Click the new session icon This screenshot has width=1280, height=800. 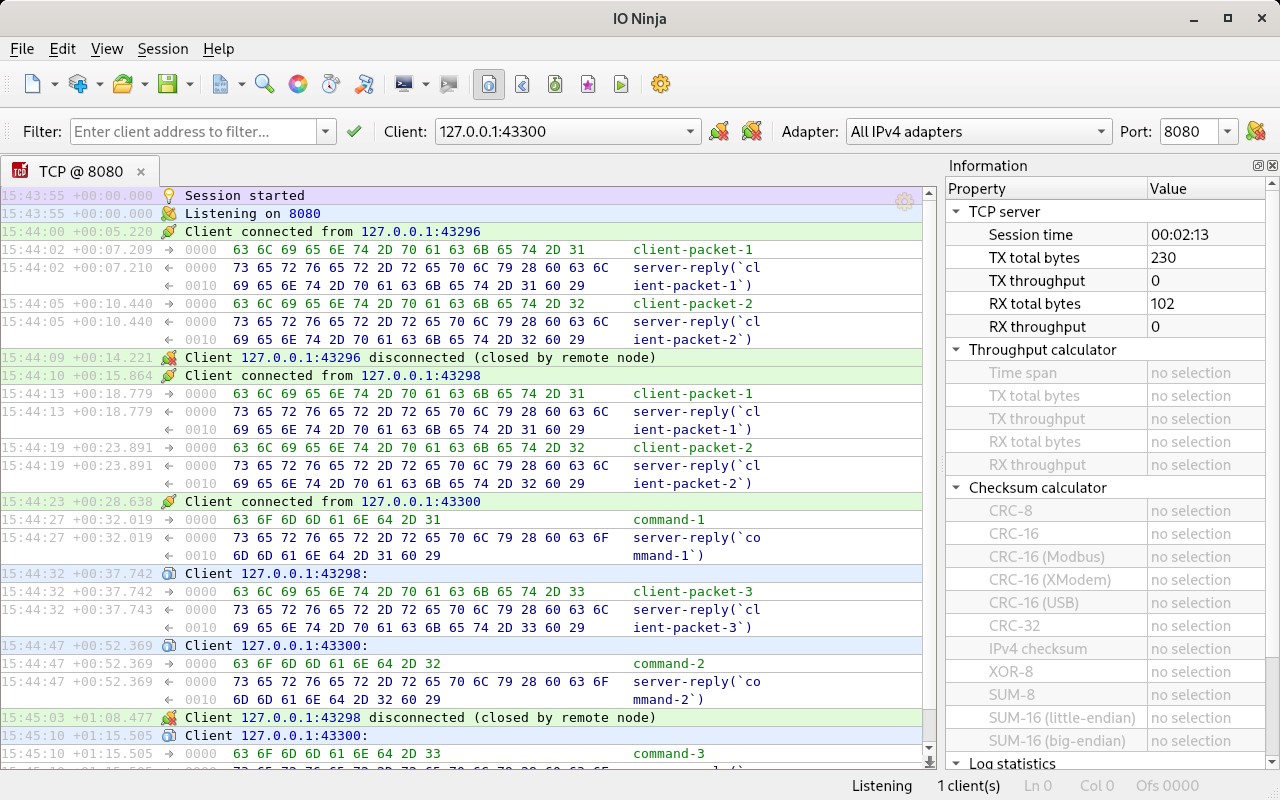pyautogui.click(x=33, y=84)
